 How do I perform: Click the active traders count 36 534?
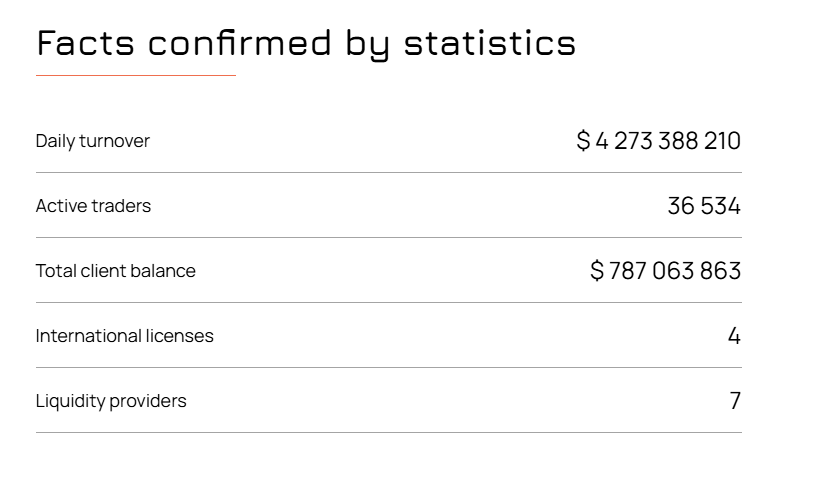[704, 206]
